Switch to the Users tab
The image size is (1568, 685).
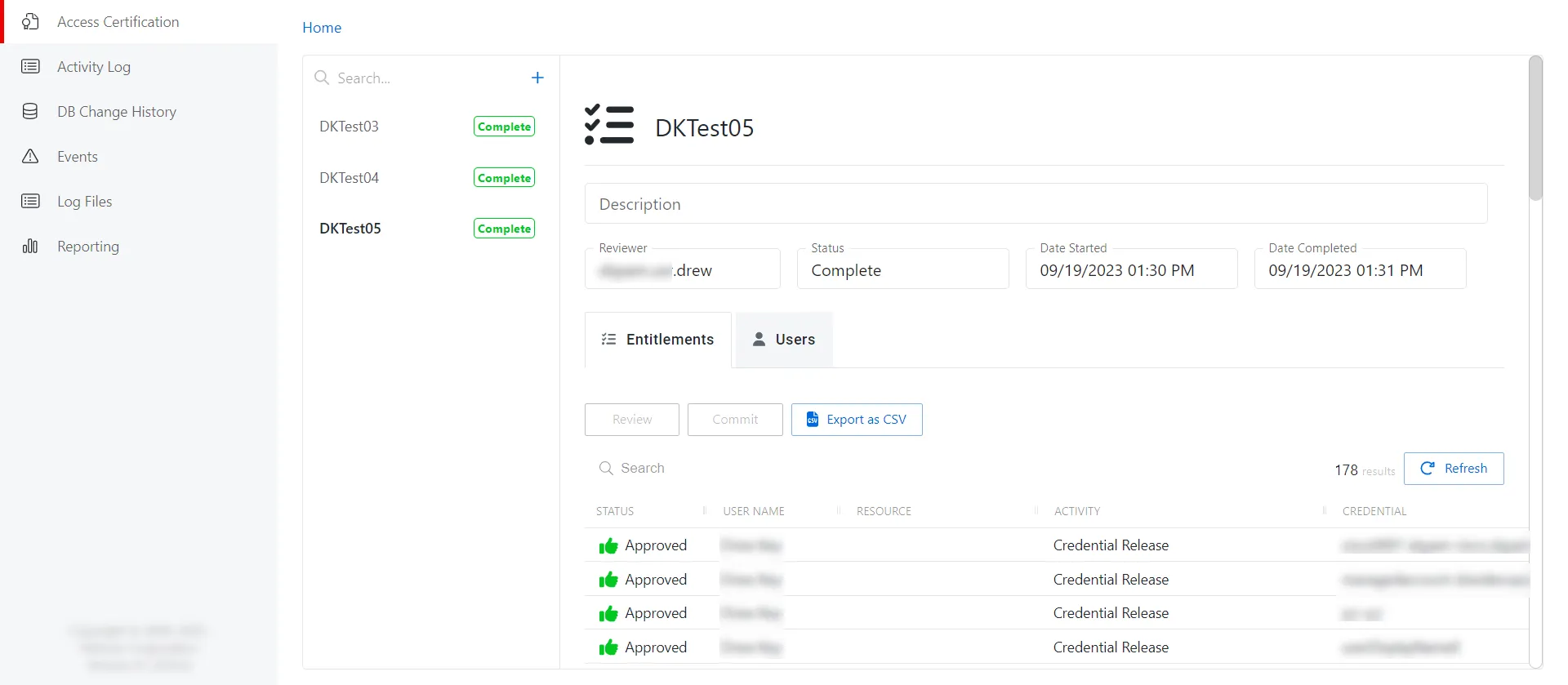pyautogui.click(x=784, y=340)
